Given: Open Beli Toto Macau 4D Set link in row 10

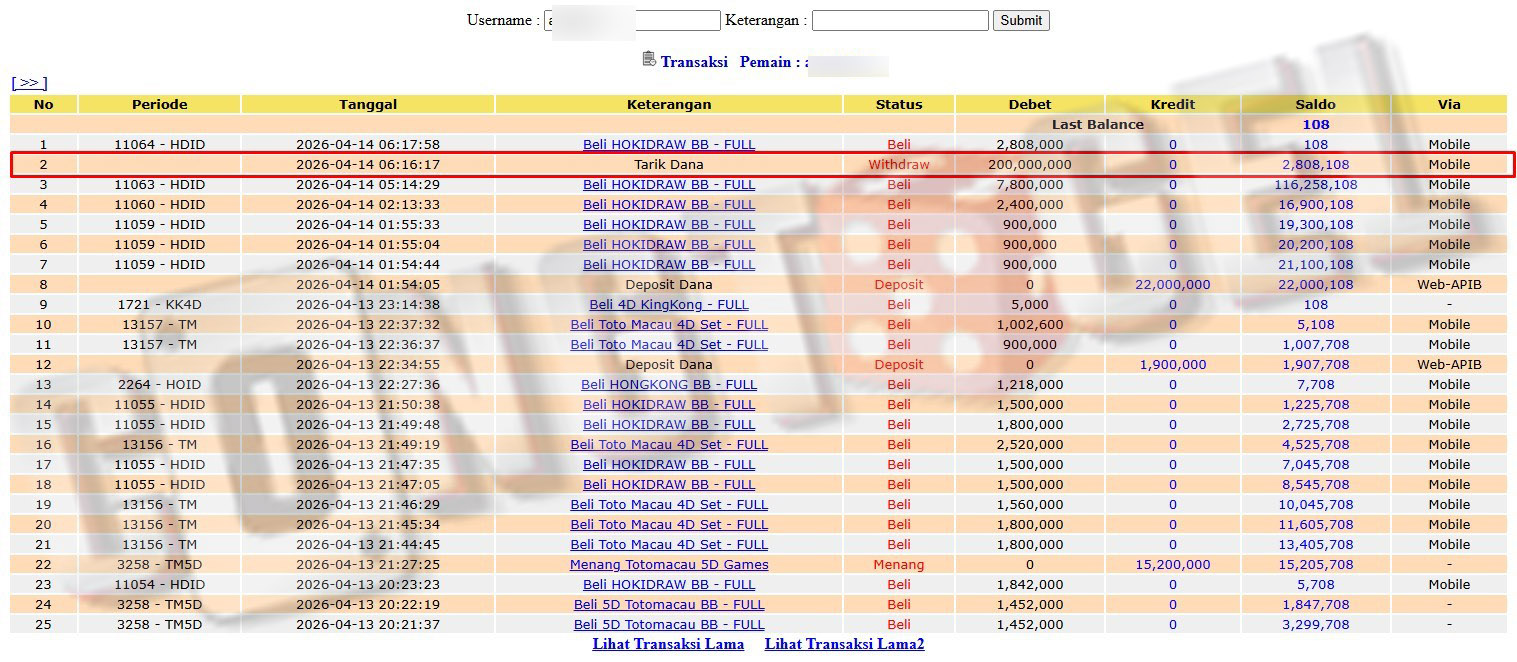Looking at the screenshot, I should [668, 324].
